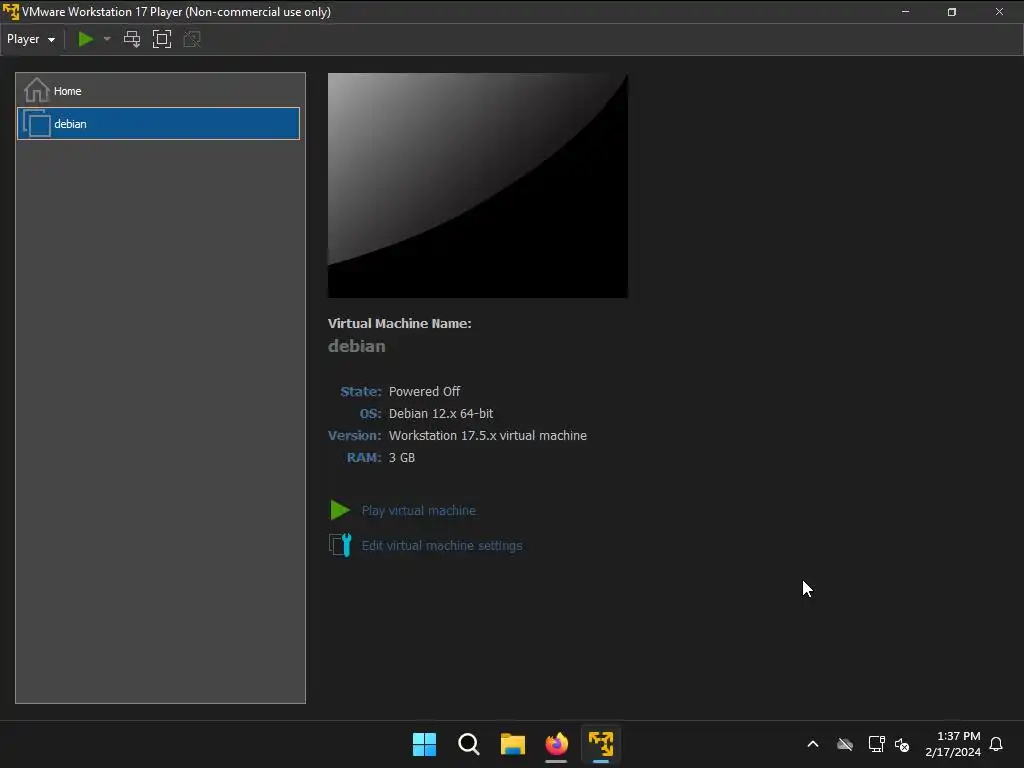Click the VMware logo in title bar
Image resolution: width=1024 pixels, height=768 pixels.
click(x=10, y=12)
